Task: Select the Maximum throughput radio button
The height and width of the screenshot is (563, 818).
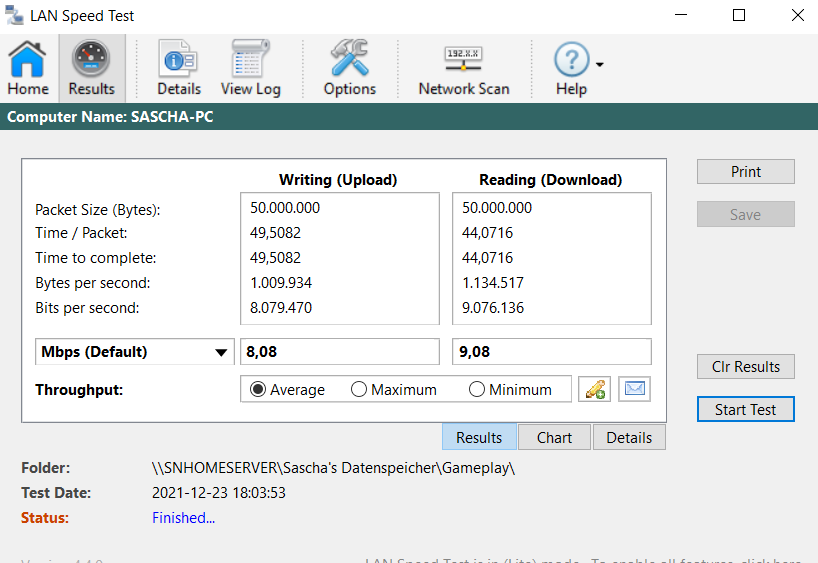Action: [359, 389]
